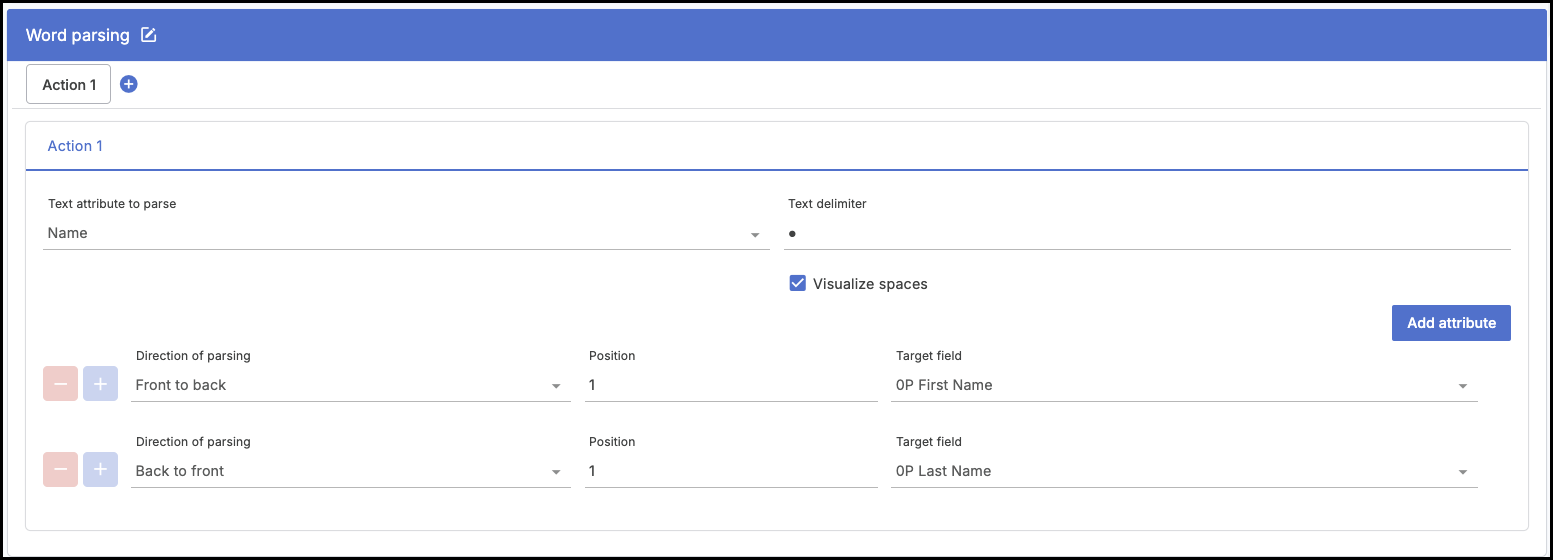Click the edit pencil icon beside Word parsing
The image size is (1553, 560).
149,35
